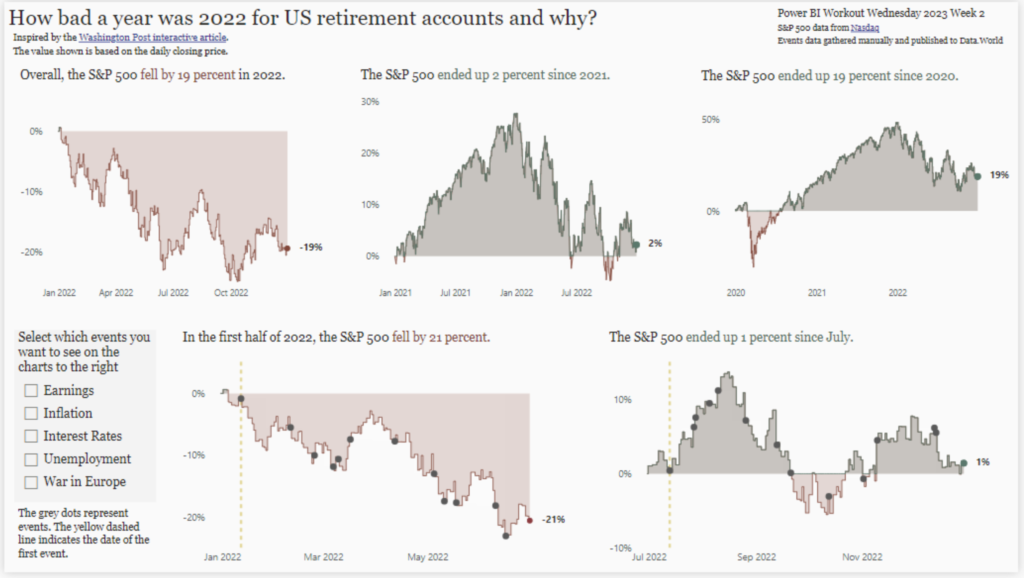Enable the War in Europe checkbox
This screenshot has width=1024, height=578.
coord(31,482)
